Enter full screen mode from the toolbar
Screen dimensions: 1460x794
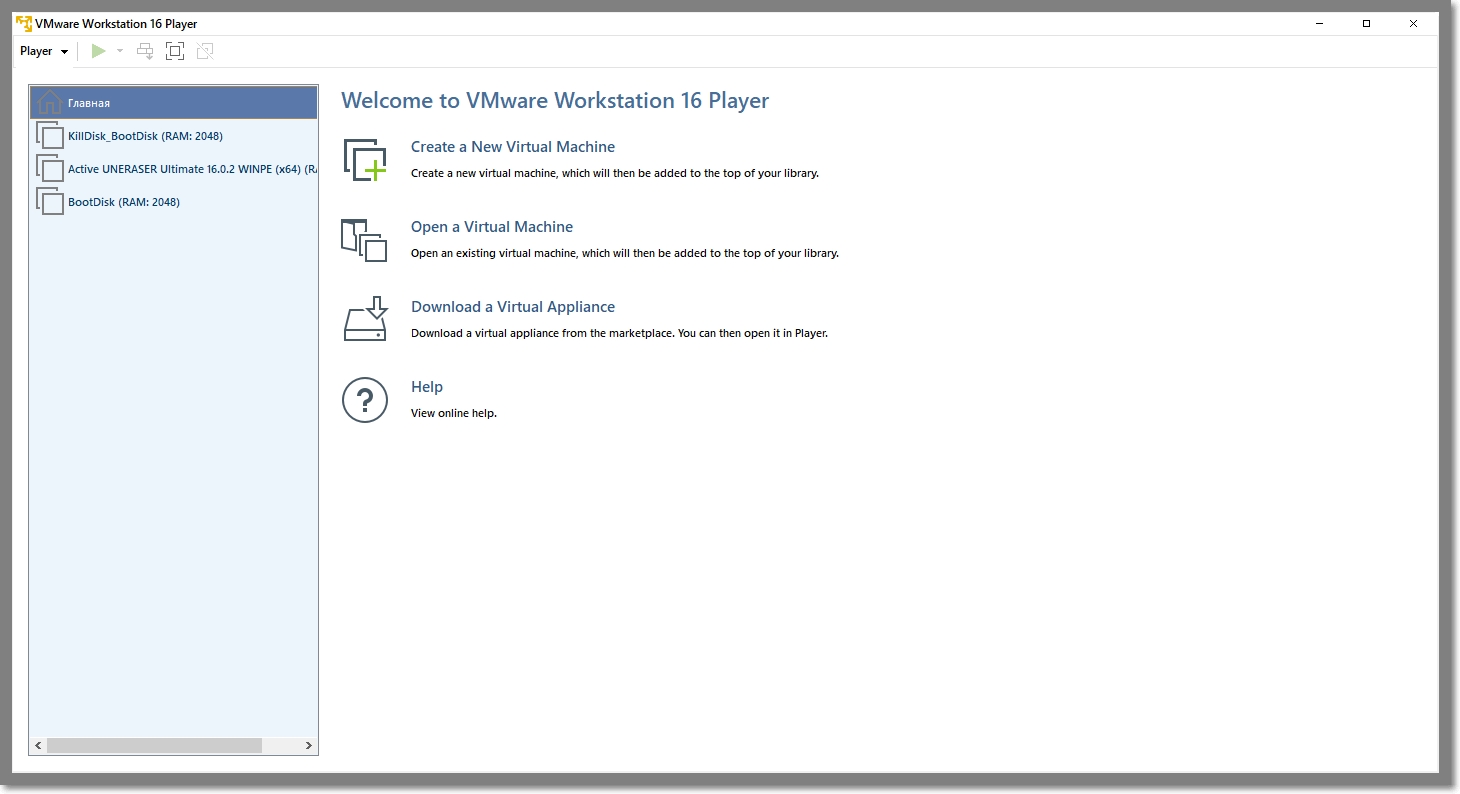pos(175,51)
